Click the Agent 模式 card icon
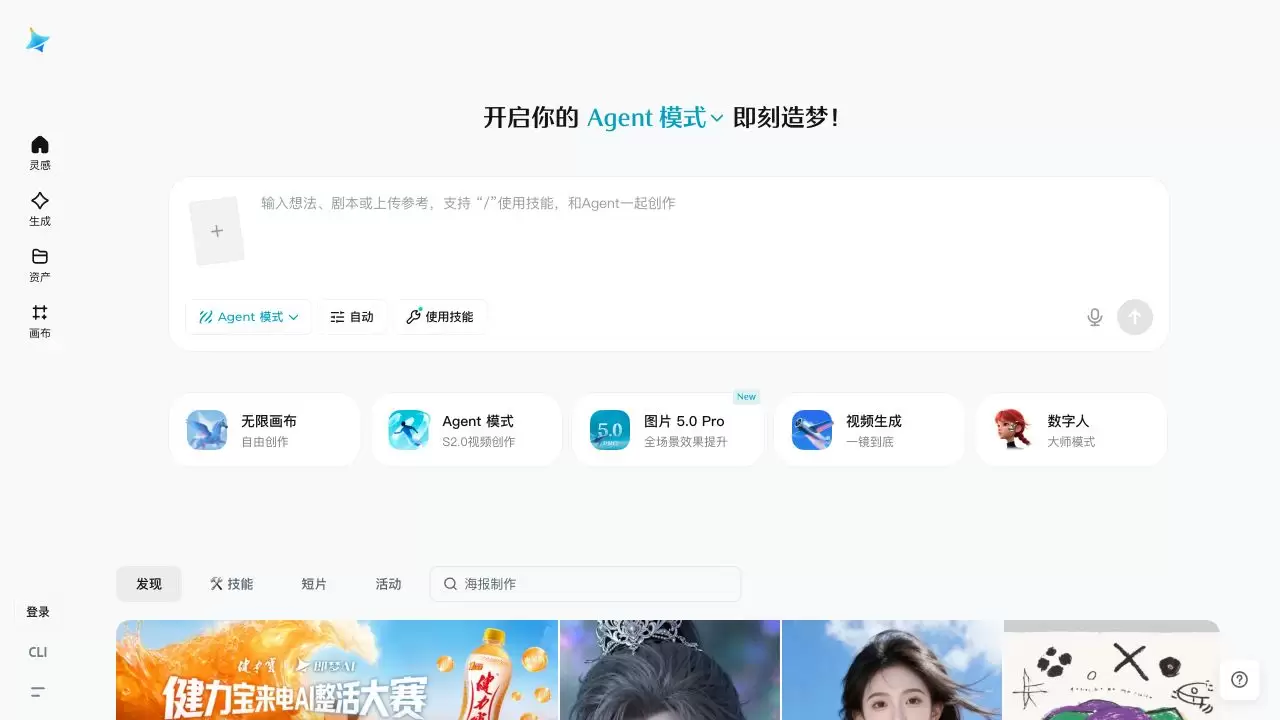Image resolution: width=1280 pixels, height=720 pixels. pyautogui.click(x=409, y=430)
